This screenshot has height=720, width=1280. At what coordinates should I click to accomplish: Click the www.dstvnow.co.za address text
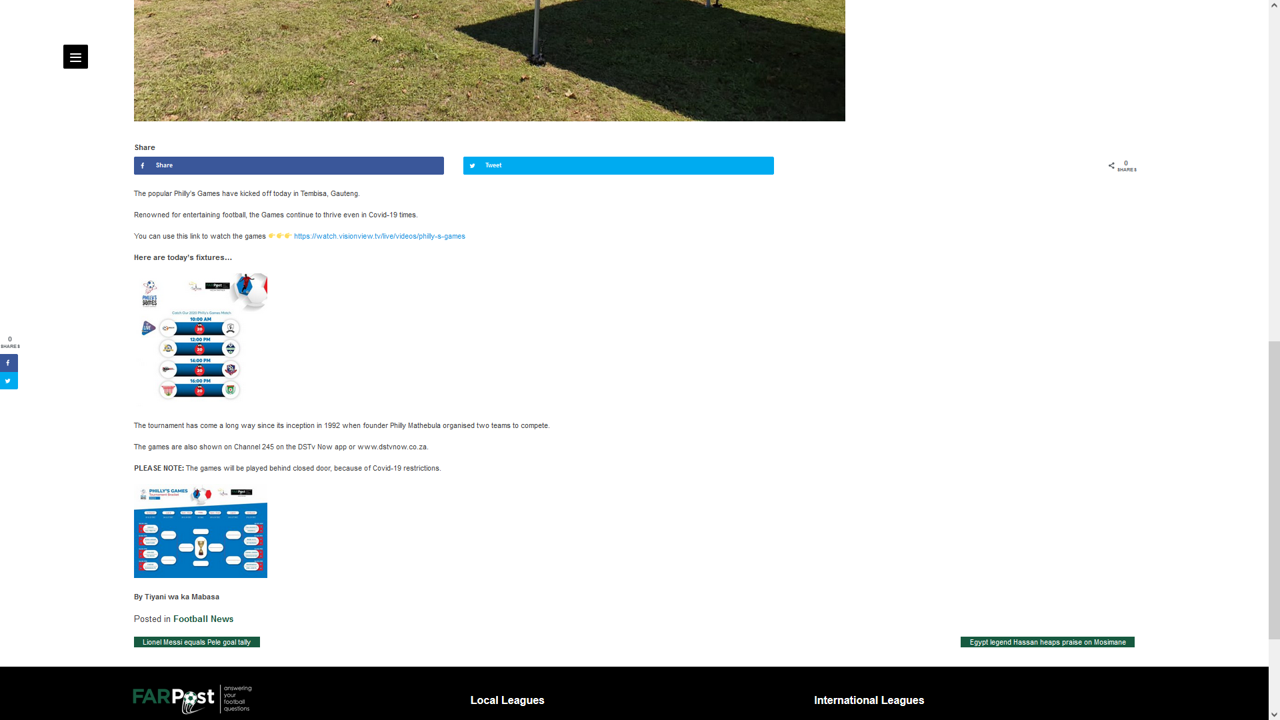pyautogui.click(x=392, y=447)
